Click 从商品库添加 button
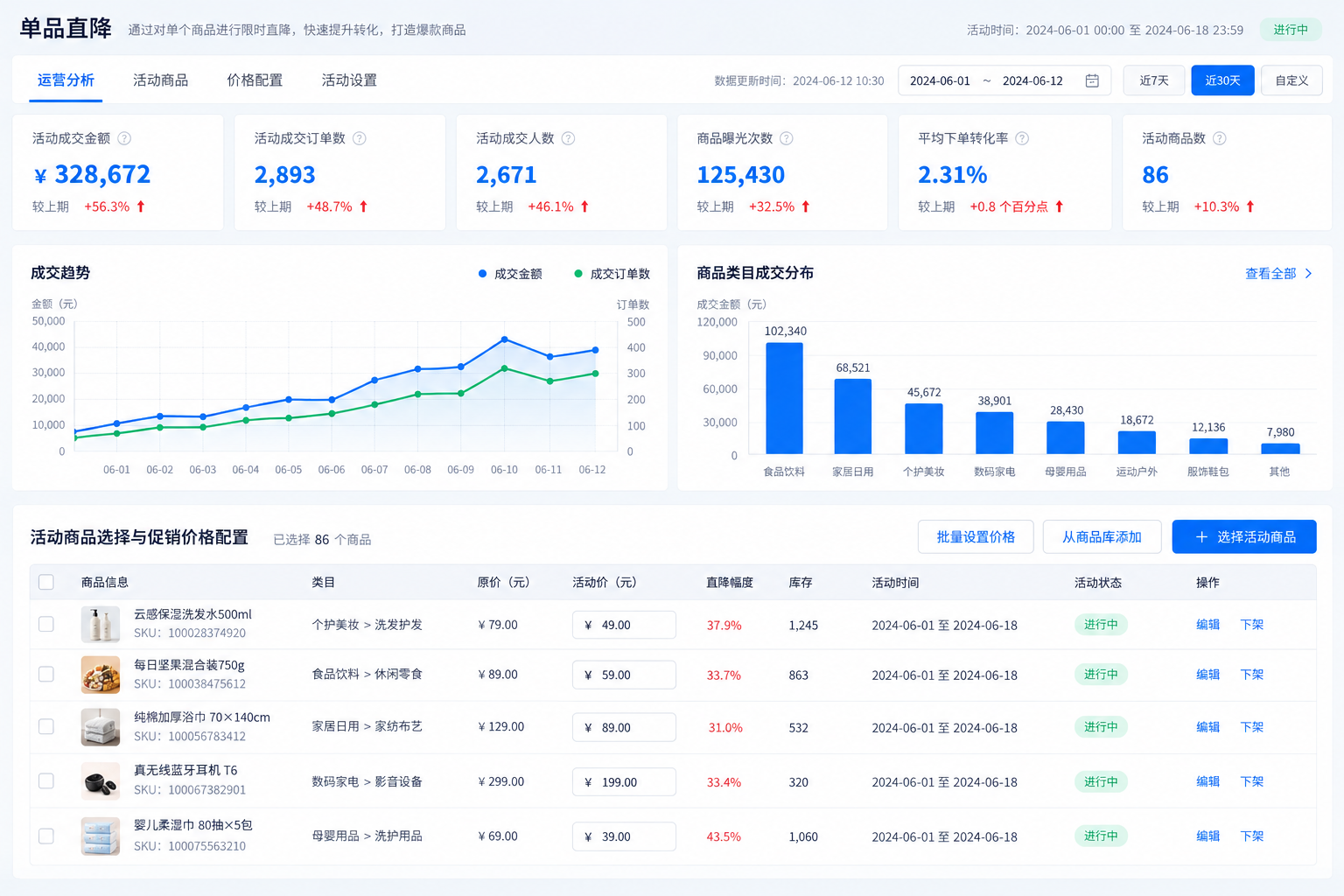Viewport: 1344px width, 896px height. click(x=1102, y=537)
